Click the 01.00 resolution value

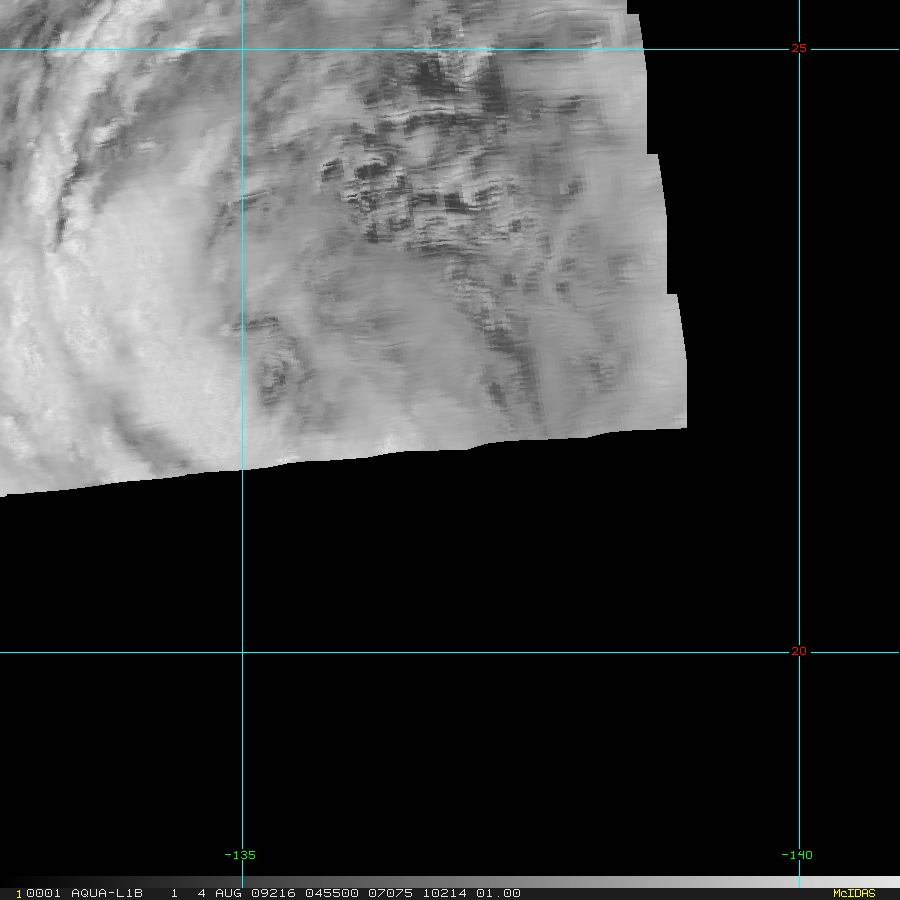tap(498, 893)
